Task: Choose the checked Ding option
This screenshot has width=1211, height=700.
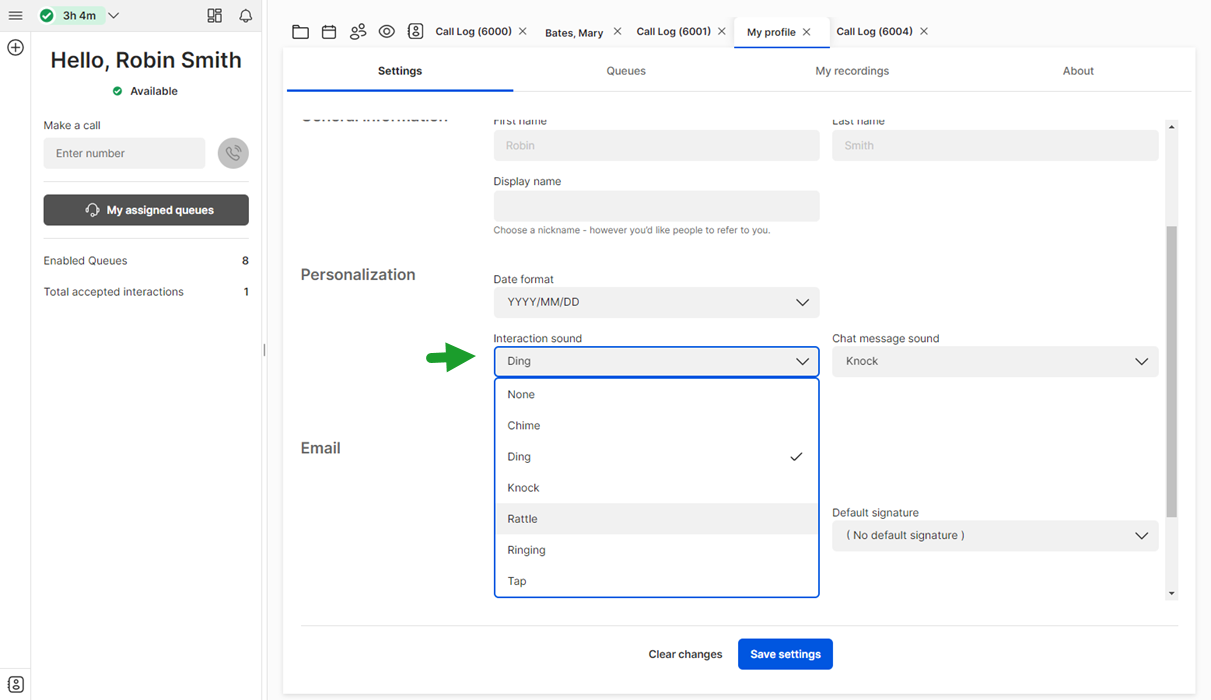Action: (656, 457)
